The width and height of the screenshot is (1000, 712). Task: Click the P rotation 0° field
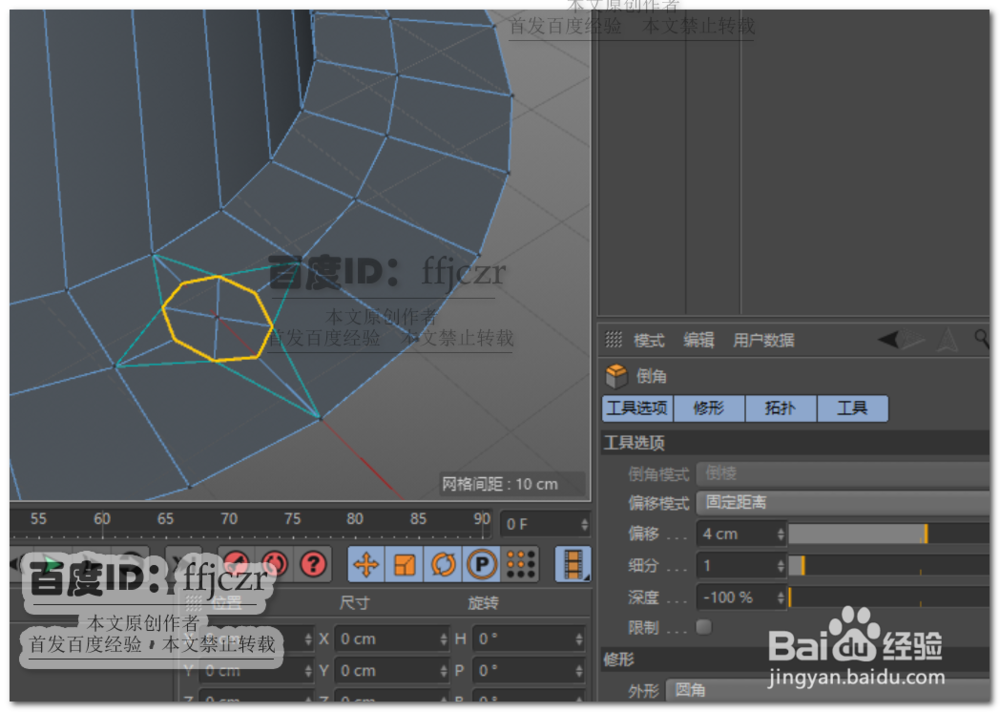point(527,671)
